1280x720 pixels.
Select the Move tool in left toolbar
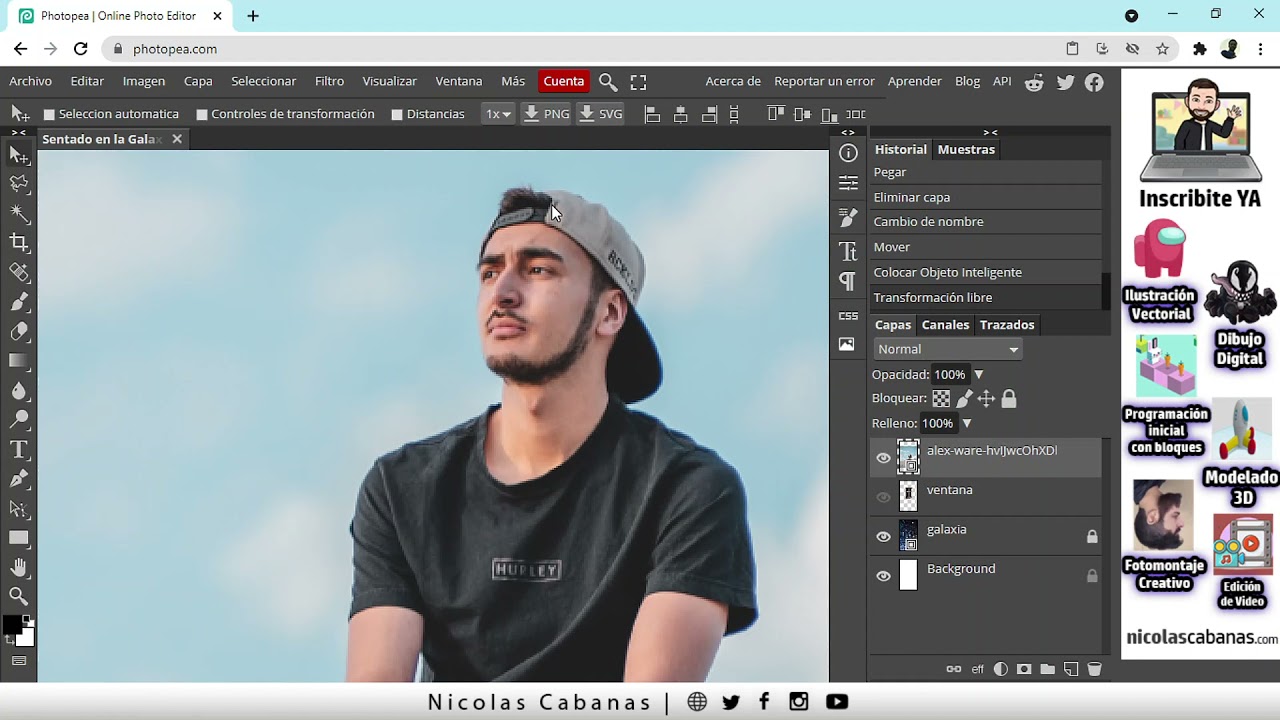pyautogui.click(x=19, y=155)
